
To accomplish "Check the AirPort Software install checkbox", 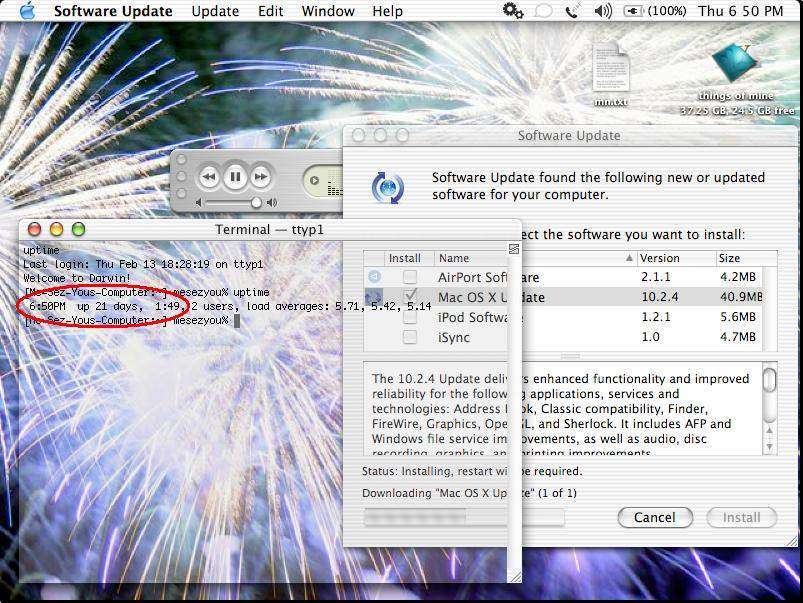I will pyautogui.click(x=410, y=277).
